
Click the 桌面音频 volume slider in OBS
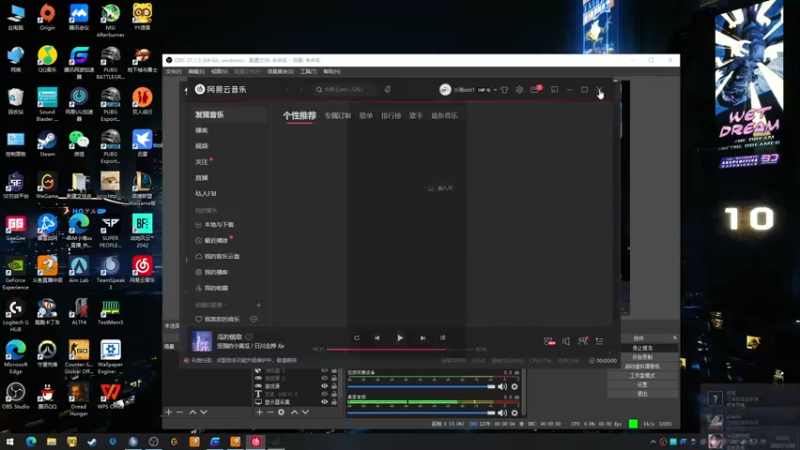(421, 413)
